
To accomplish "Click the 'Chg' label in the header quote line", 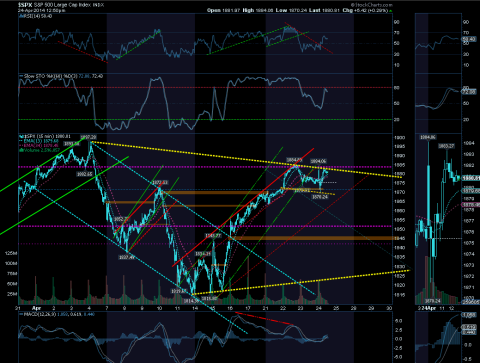I will pos(347,10).
